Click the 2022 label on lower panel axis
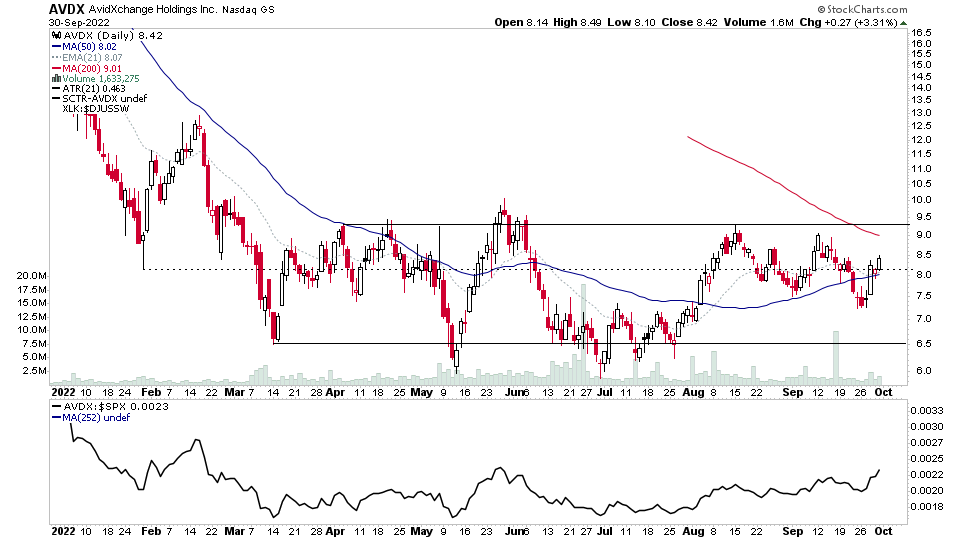 click(63, 531)
